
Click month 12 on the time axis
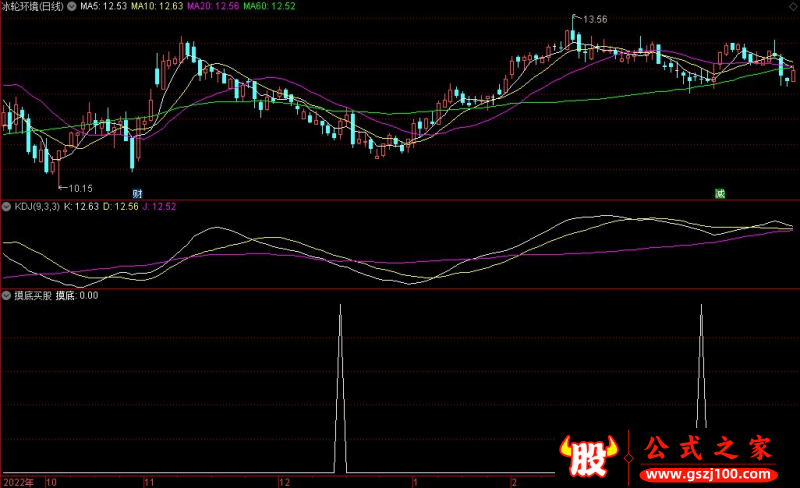click(284, 482)
